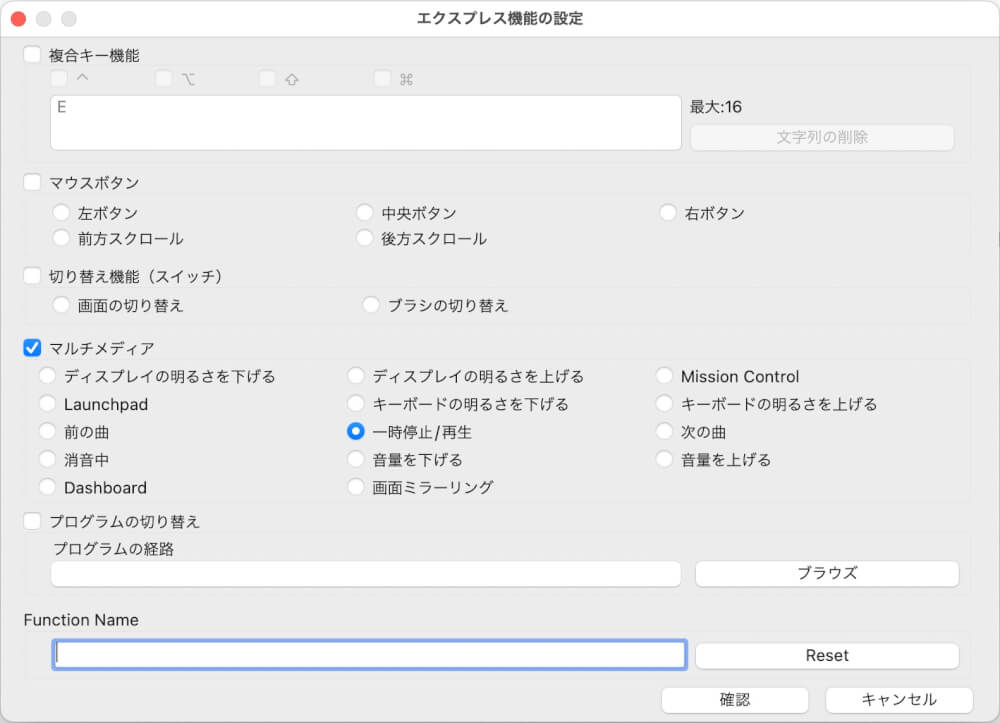Image resolution: width=1000 pixels, height=723 pixels.
Task: Select the 音量を上げる radio option
Action: click(664, 459)
